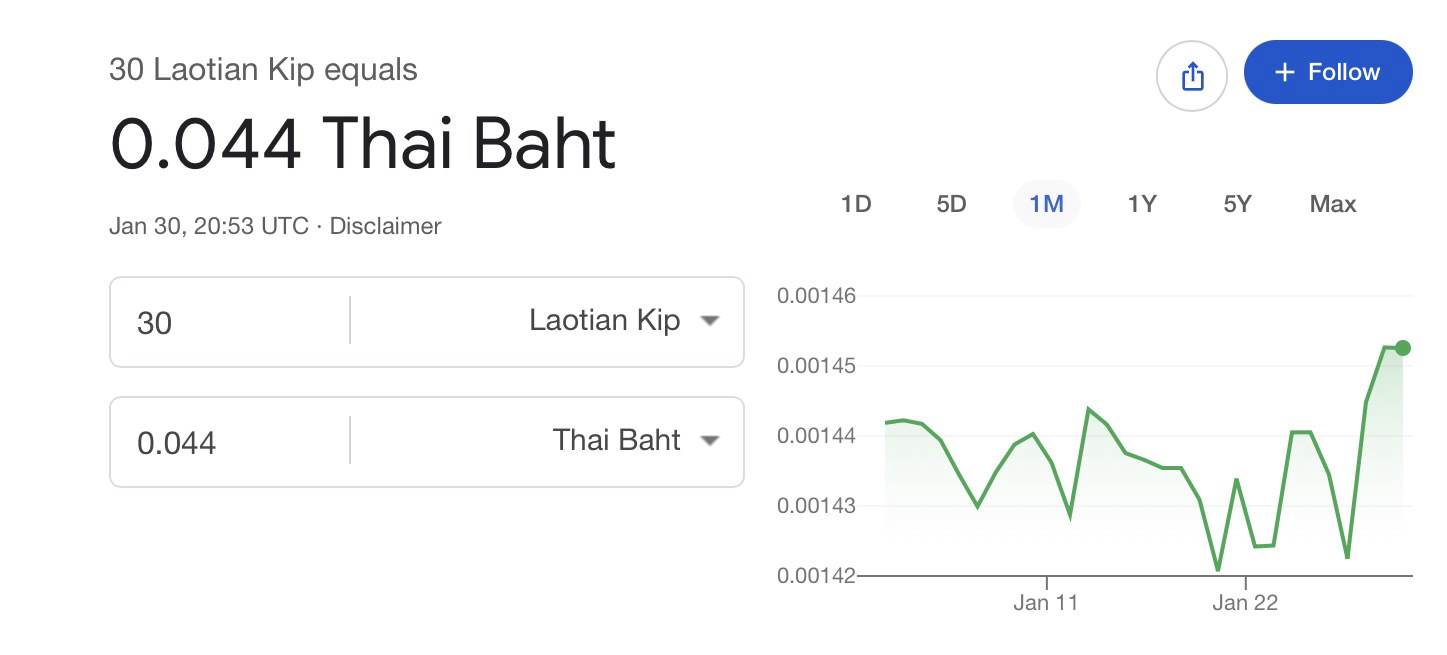Show the 1Y chart range
The height and width of the screenshot is (655, 1447).
[x=1142, y=204]
